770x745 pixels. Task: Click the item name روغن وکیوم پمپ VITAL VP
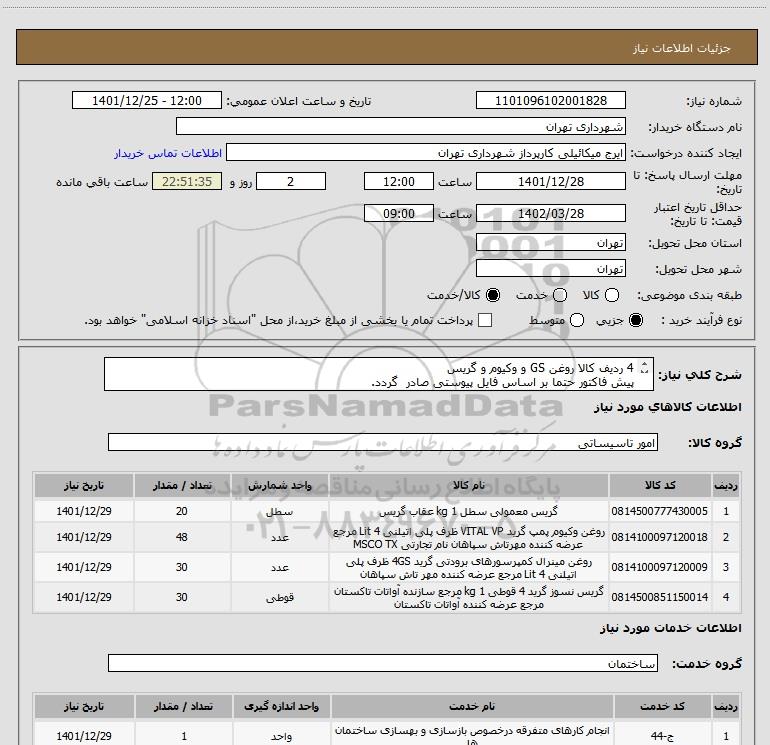tap(468, 537)
